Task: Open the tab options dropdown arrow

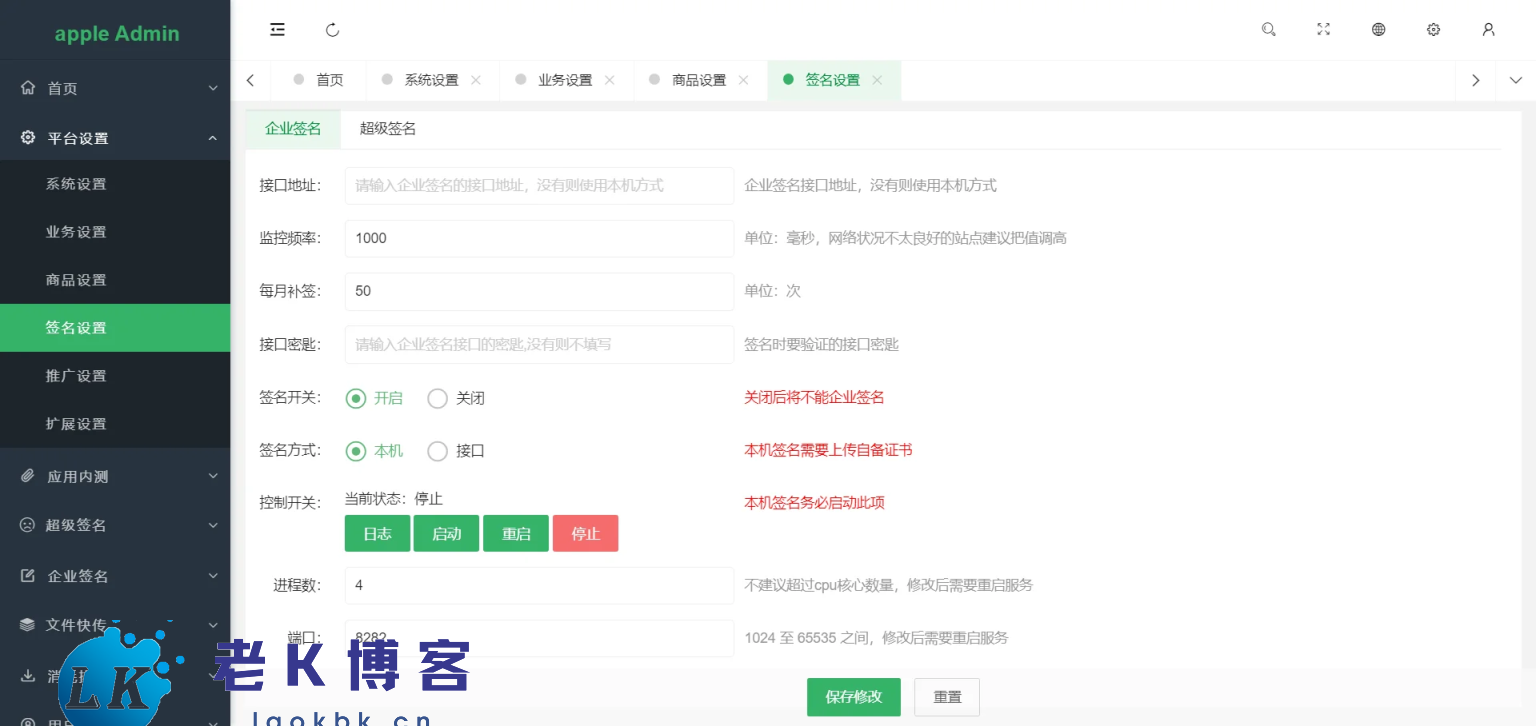Action: (1515, 80)
